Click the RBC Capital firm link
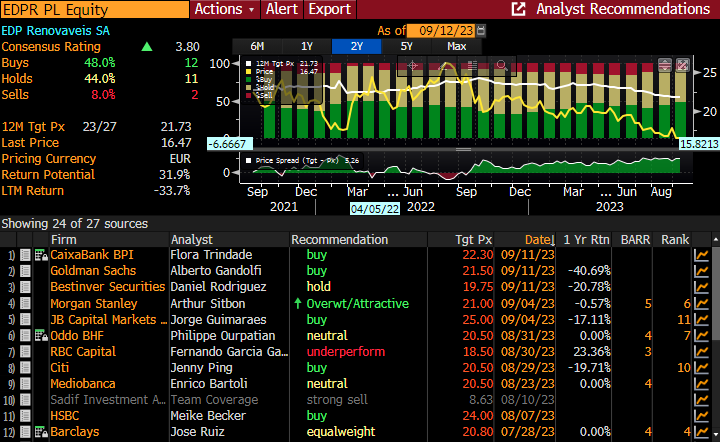The image size is (720, 442). [83, 352]
